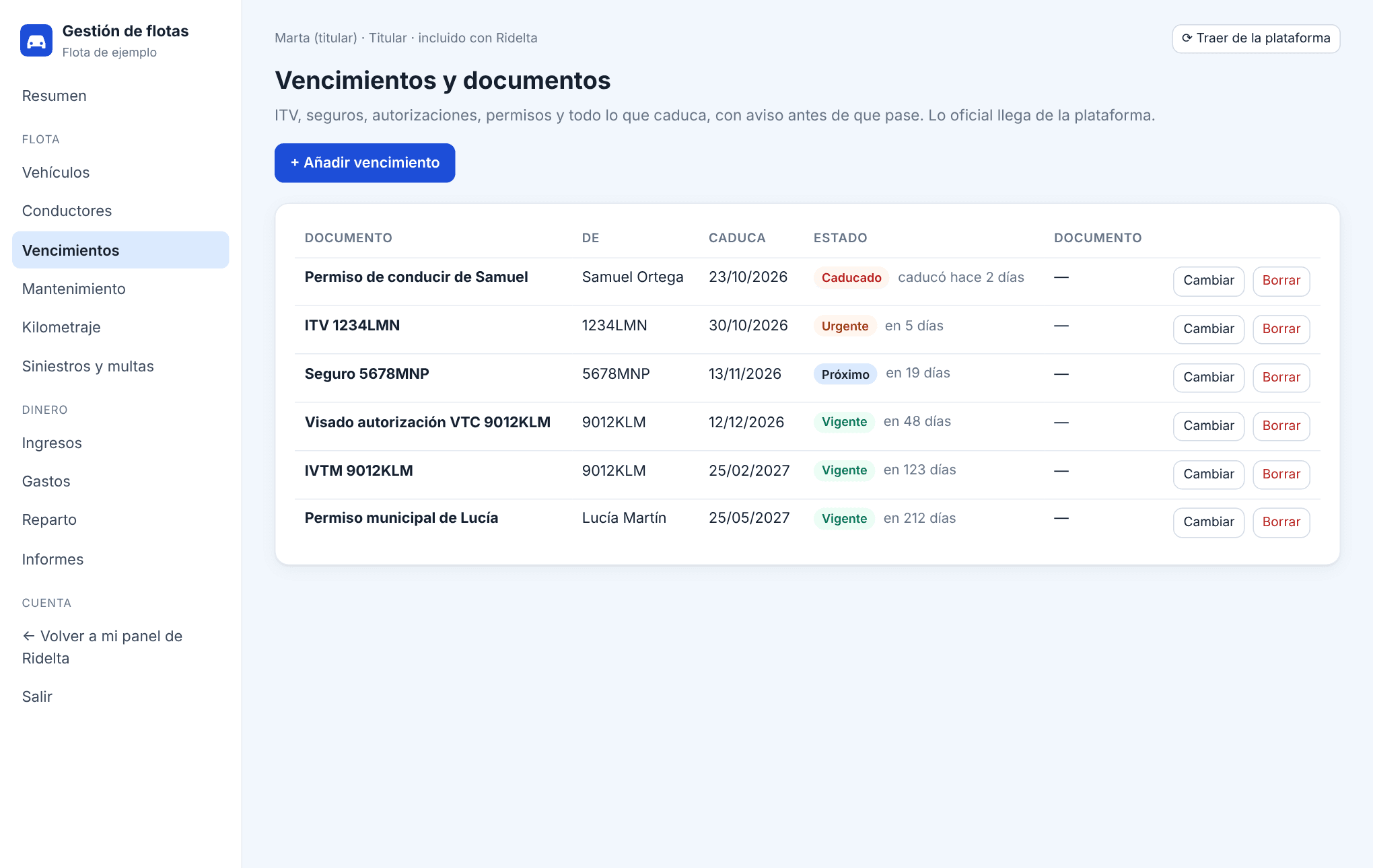This screenshot has height=868, width=1373.
Task: Click the blue car logo icon
Action: click(x=36, y=40)
